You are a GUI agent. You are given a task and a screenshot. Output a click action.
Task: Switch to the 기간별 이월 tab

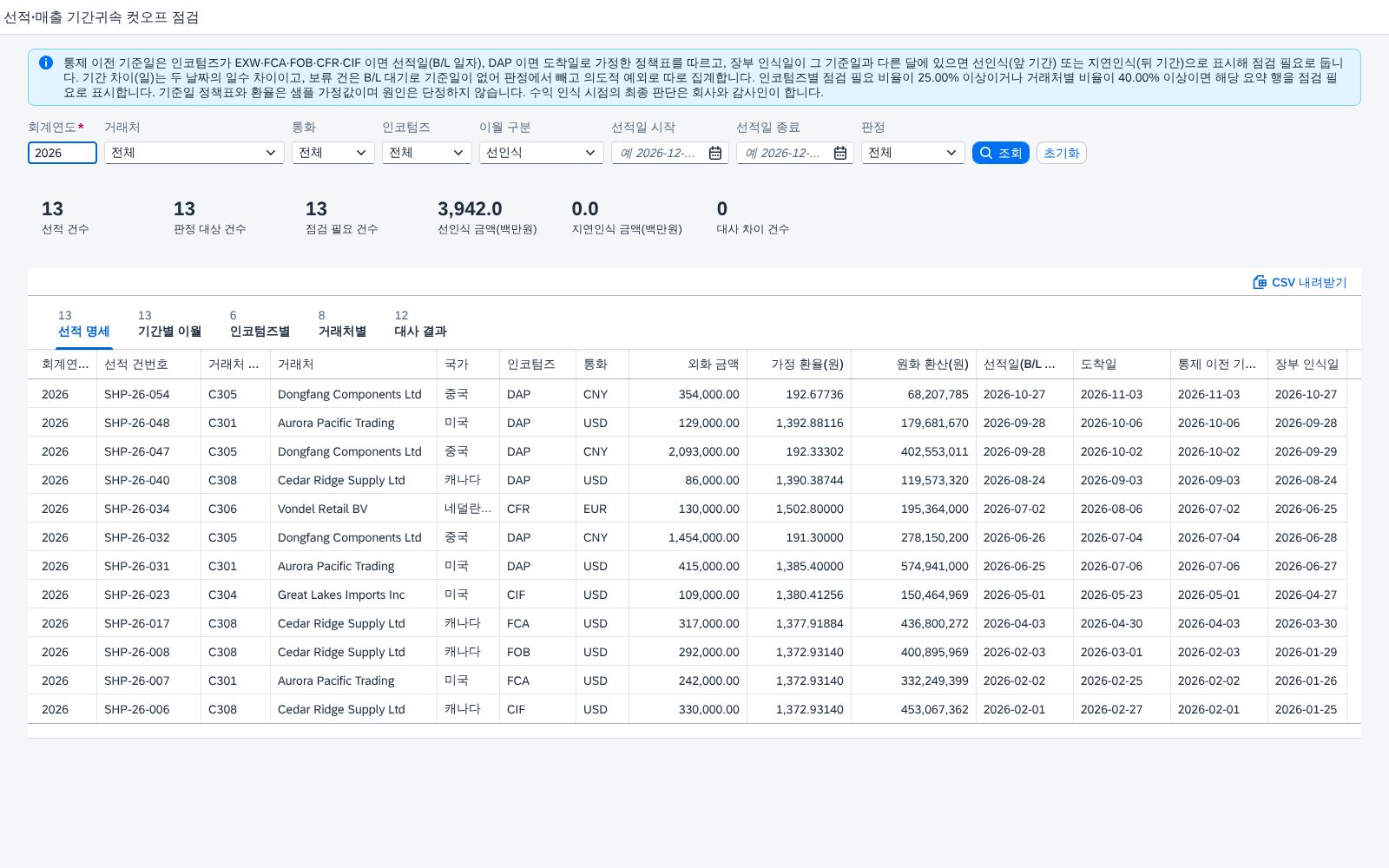(x=169, y=324)
